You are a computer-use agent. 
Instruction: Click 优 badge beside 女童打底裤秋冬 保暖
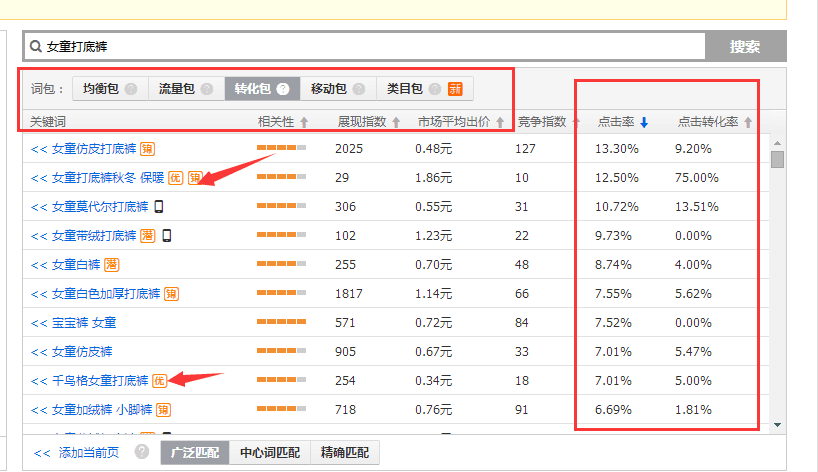[x=175, y=178]
